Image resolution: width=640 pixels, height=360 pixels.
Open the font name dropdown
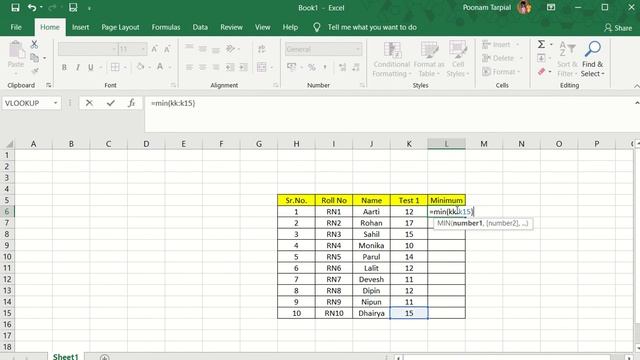(114, 49)
